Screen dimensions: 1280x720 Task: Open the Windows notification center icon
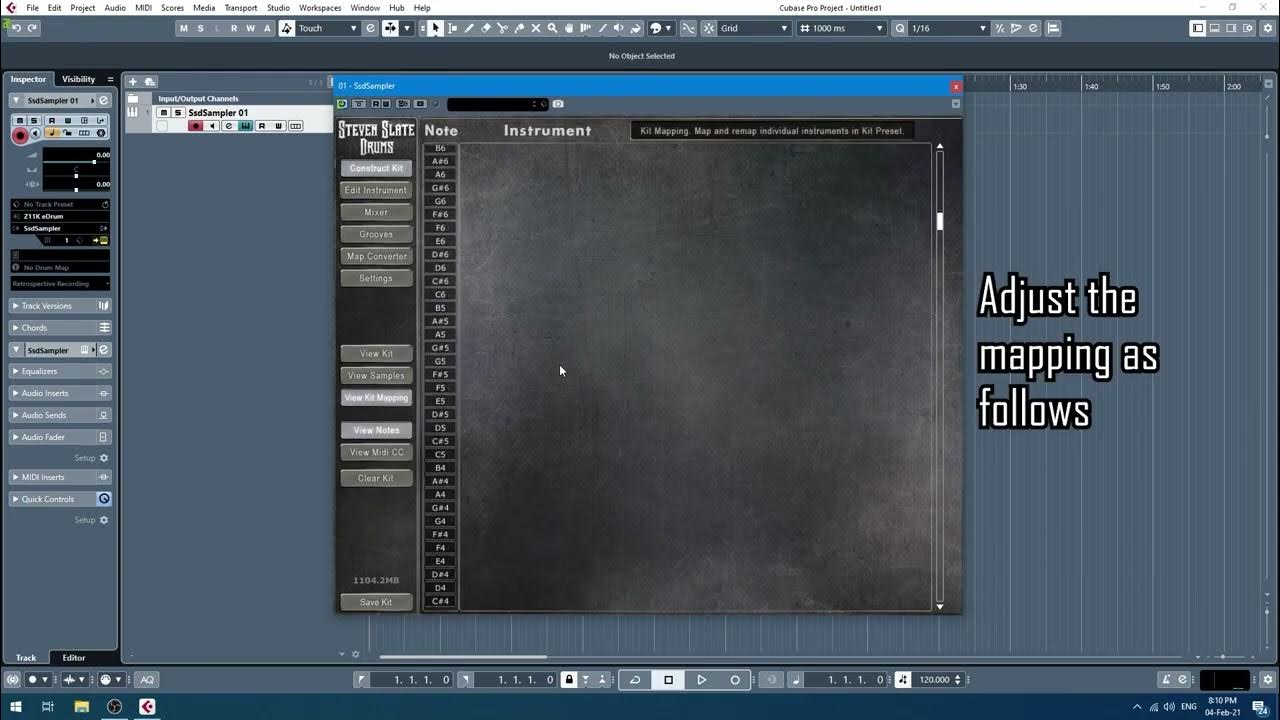pyautogui.click(x=1259, y=707)
